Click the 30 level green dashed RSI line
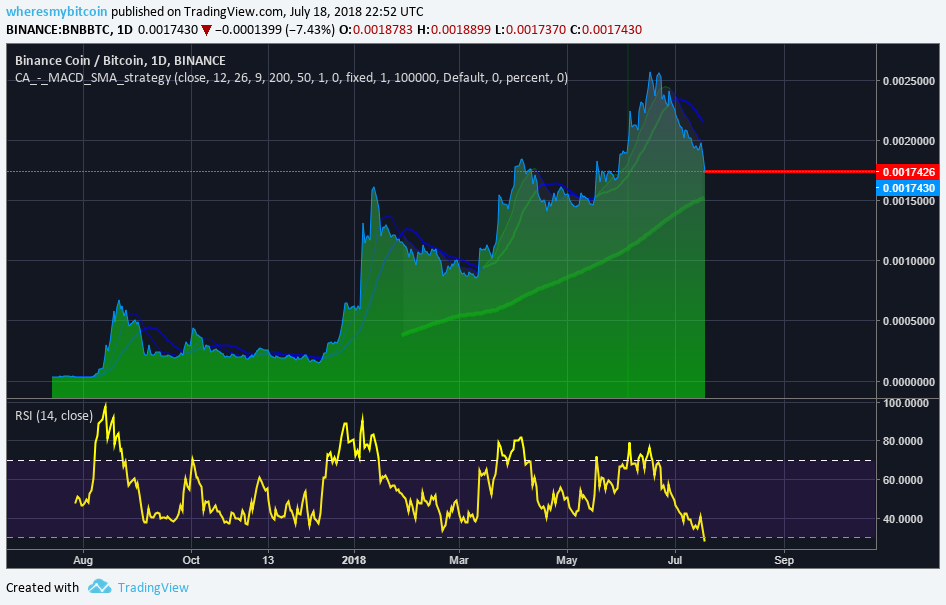Screen dimensions: 946x605 (440, 537)
